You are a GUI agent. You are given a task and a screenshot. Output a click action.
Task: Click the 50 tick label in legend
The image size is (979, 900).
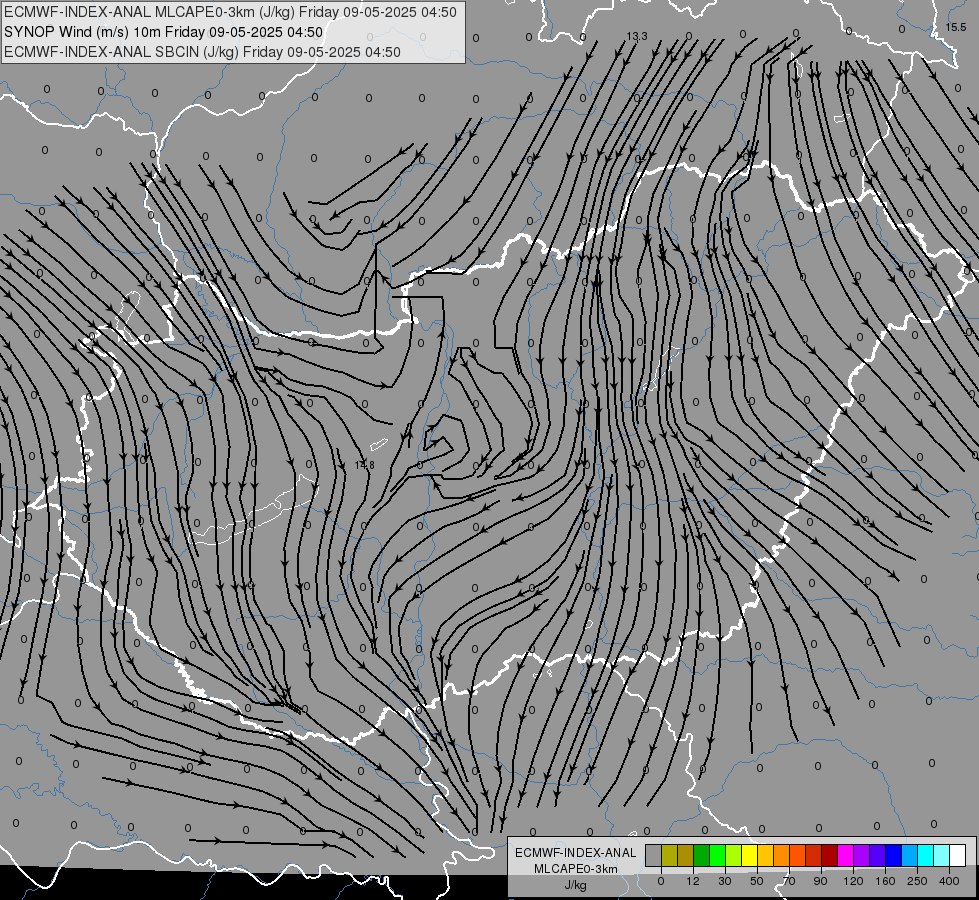point(757,881)
